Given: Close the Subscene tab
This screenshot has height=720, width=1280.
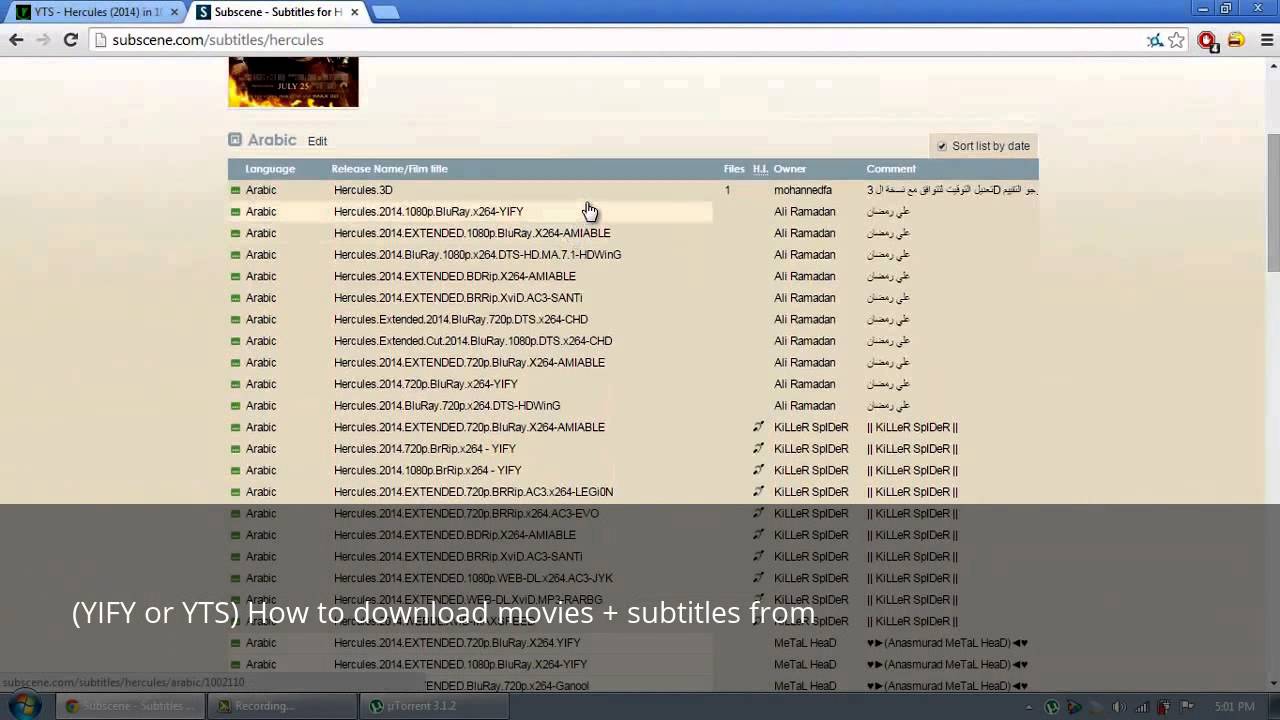Looking at the screenshot, I should (x=354, y=12).
